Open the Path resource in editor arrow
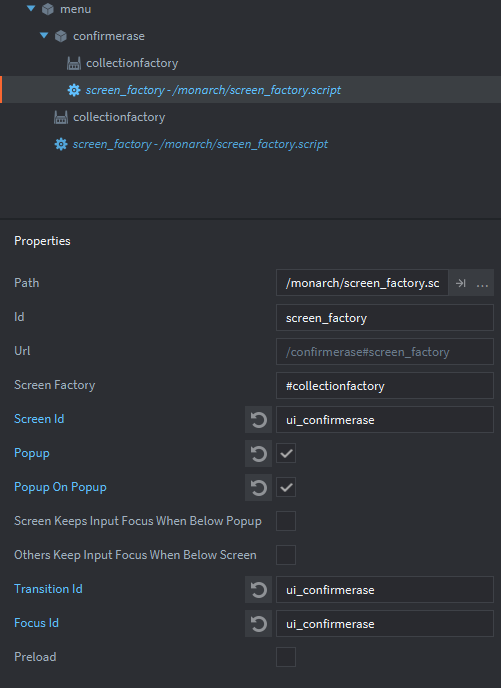Image resolution: width=501 pixels, height=688 pixels. pyautogui.click(x=460, y=283)
